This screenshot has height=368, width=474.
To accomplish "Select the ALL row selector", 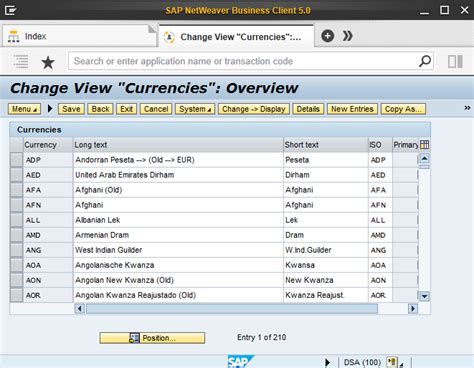I will [x=16, y=220].
